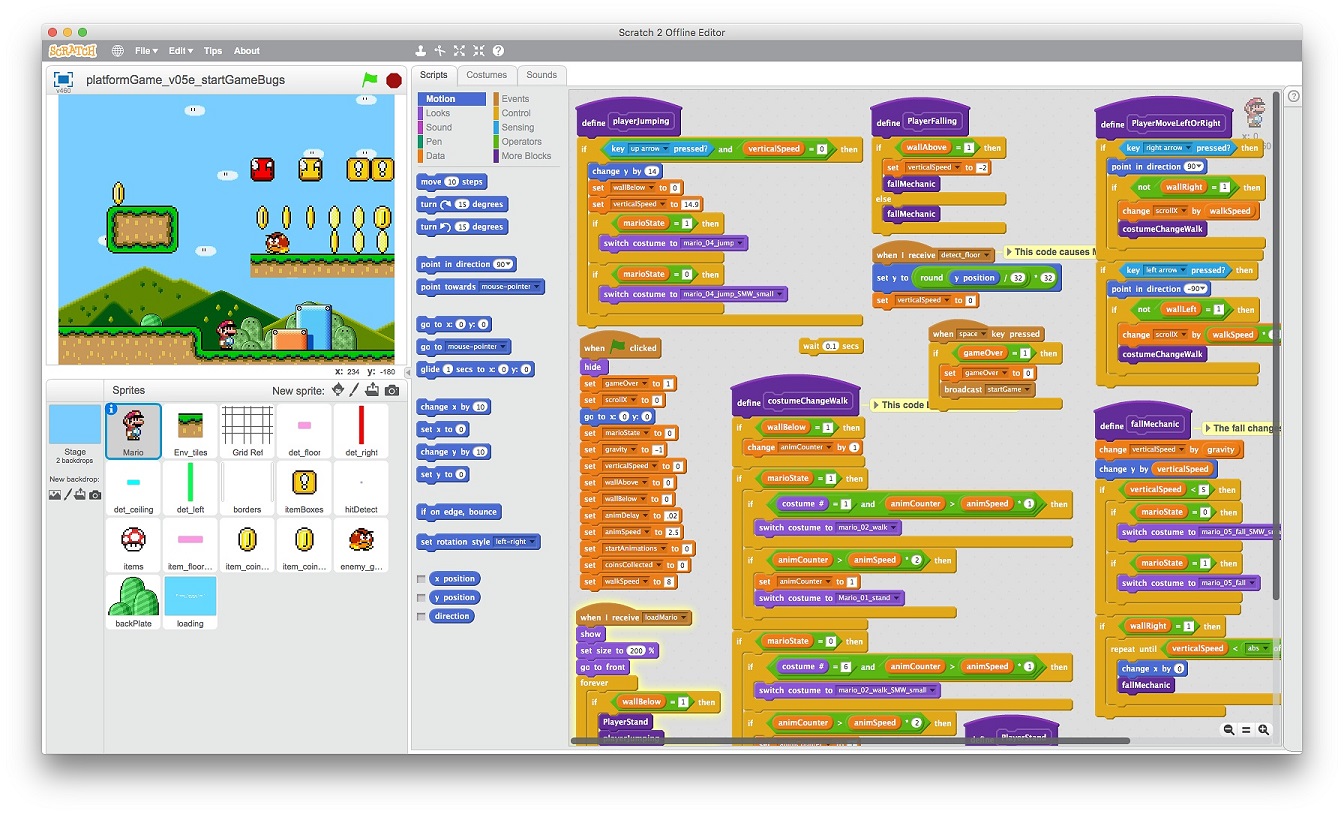This screenshot has width=1344, height=814.
Task: Zoom in the scripts area
Action: click(1264, 730)
